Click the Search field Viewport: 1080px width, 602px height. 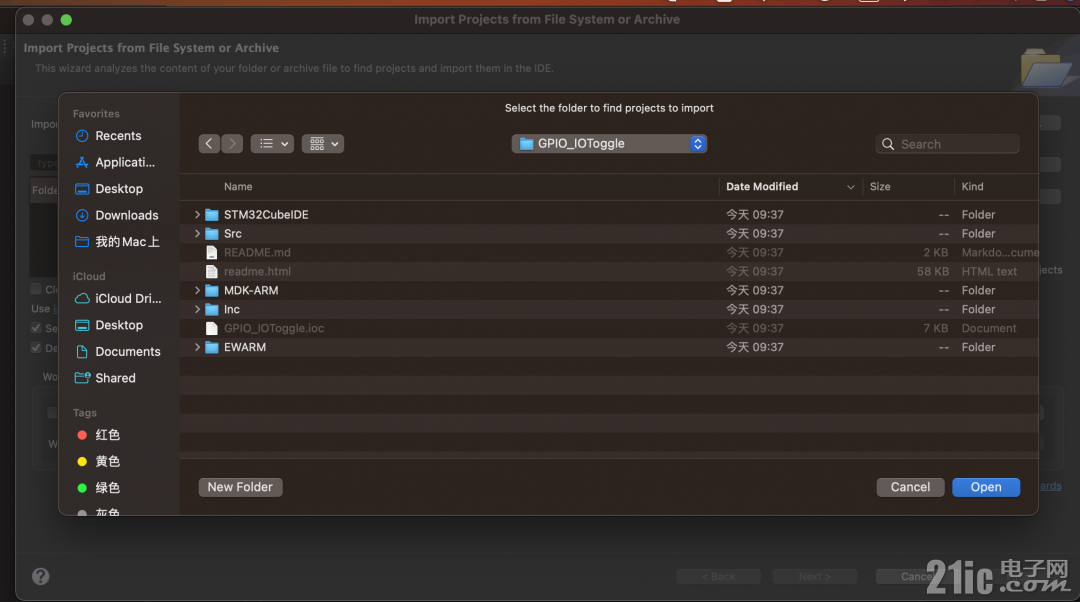click(x=947, y=144)
